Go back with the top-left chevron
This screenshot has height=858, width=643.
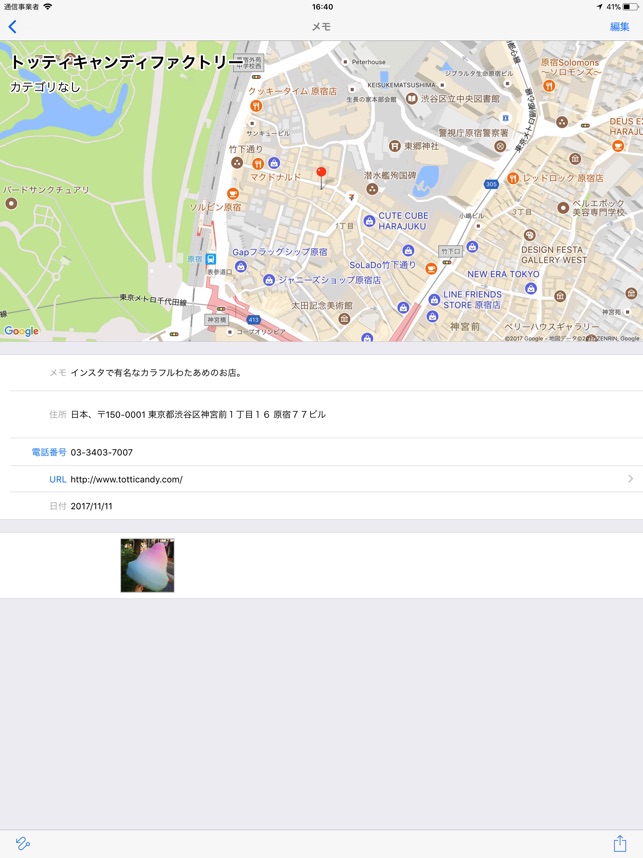[x=12, y=26]
